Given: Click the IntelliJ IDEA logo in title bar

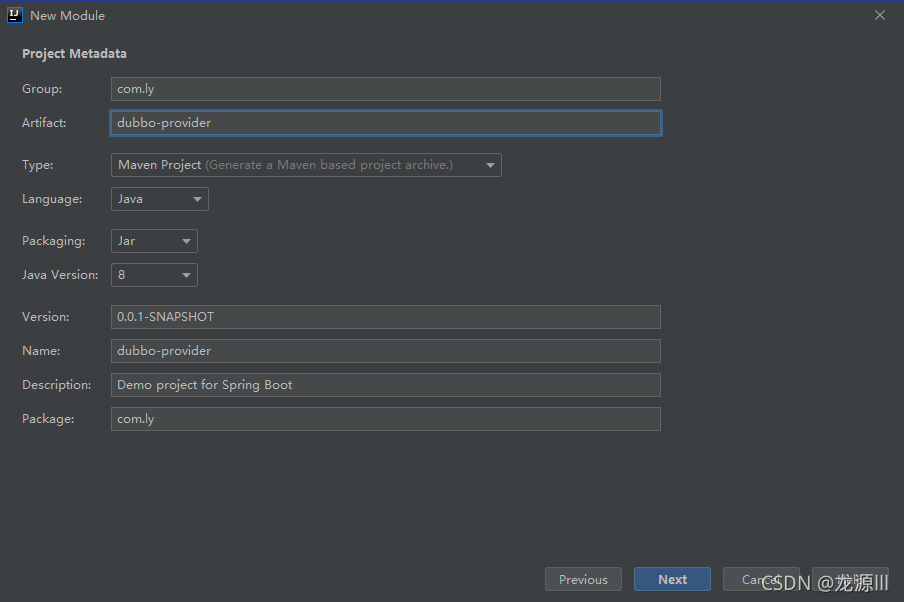Looking at the screenshot, I should (x=14, y=15).
